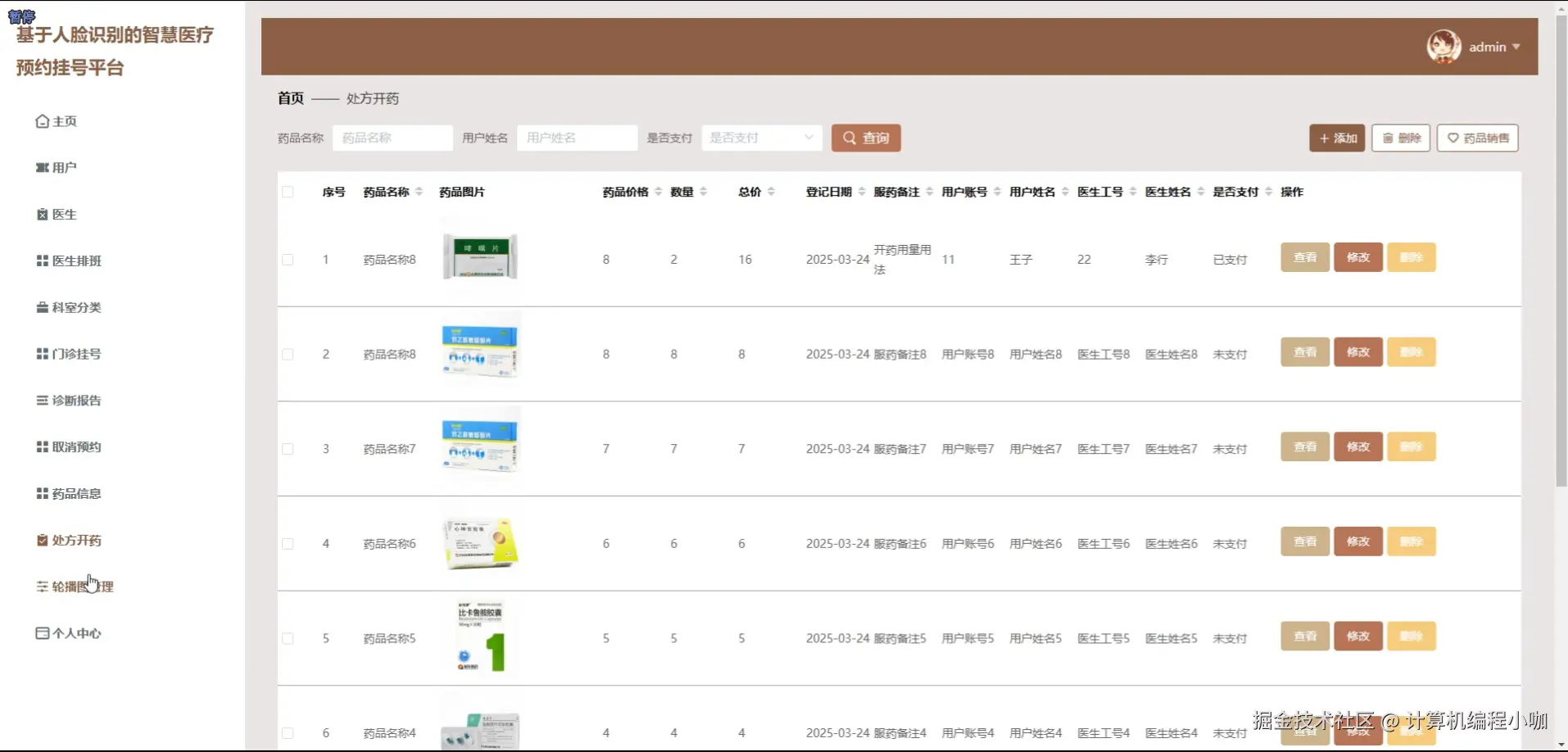
Task: Check the checkbox for row 6
Action: click(x=288, y=733)
